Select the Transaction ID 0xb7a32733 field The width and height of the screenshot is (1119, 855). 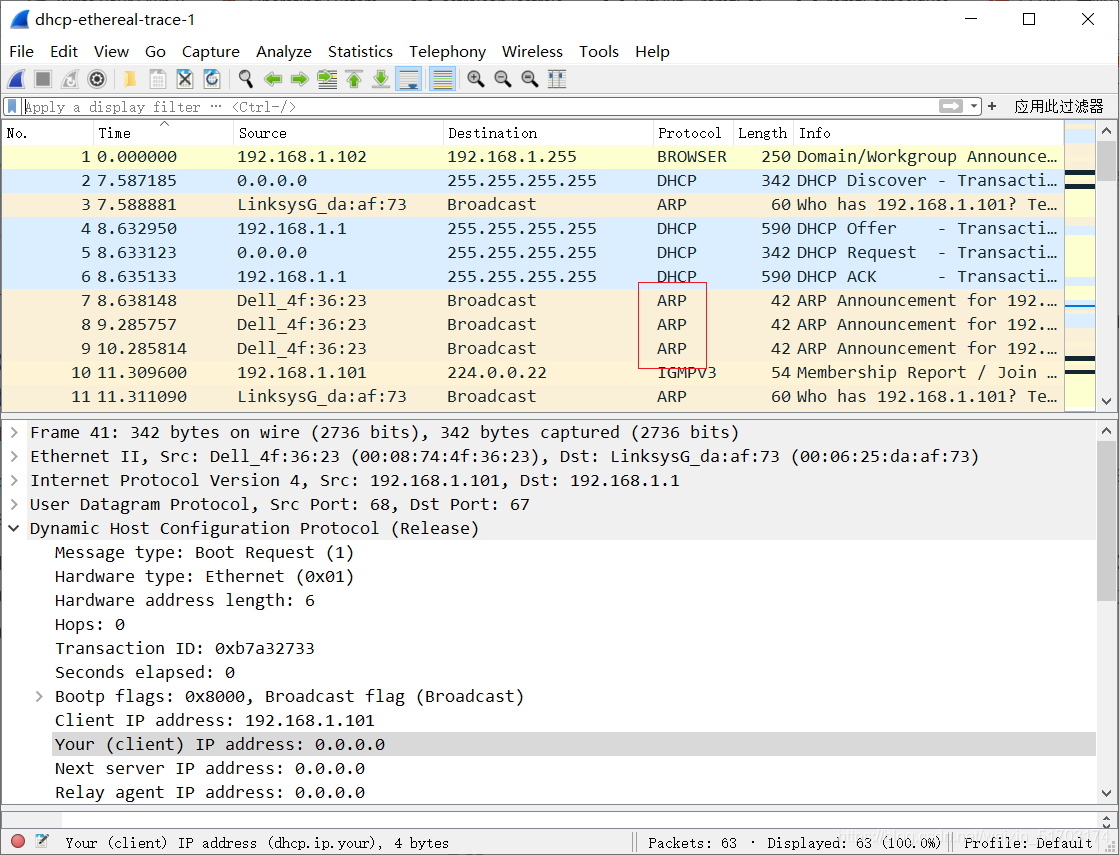click(x=185, y=649)
